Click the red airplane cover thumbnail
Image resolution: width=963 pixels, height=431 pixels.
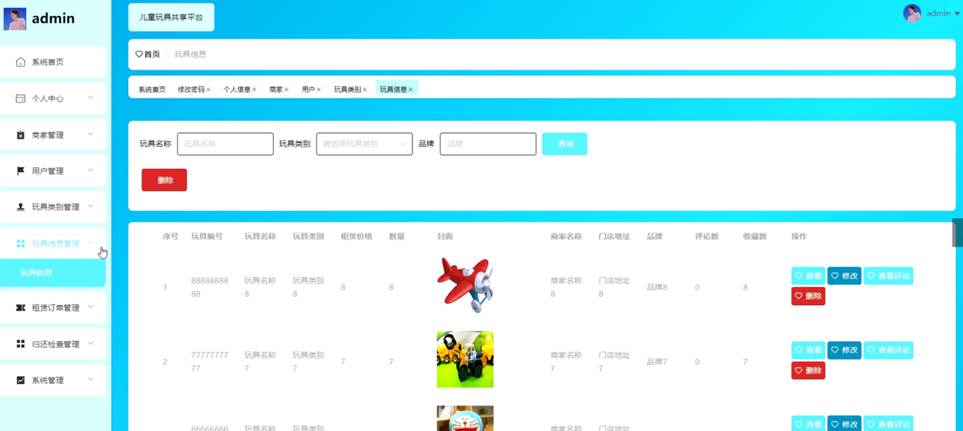[x=465, y=285]
